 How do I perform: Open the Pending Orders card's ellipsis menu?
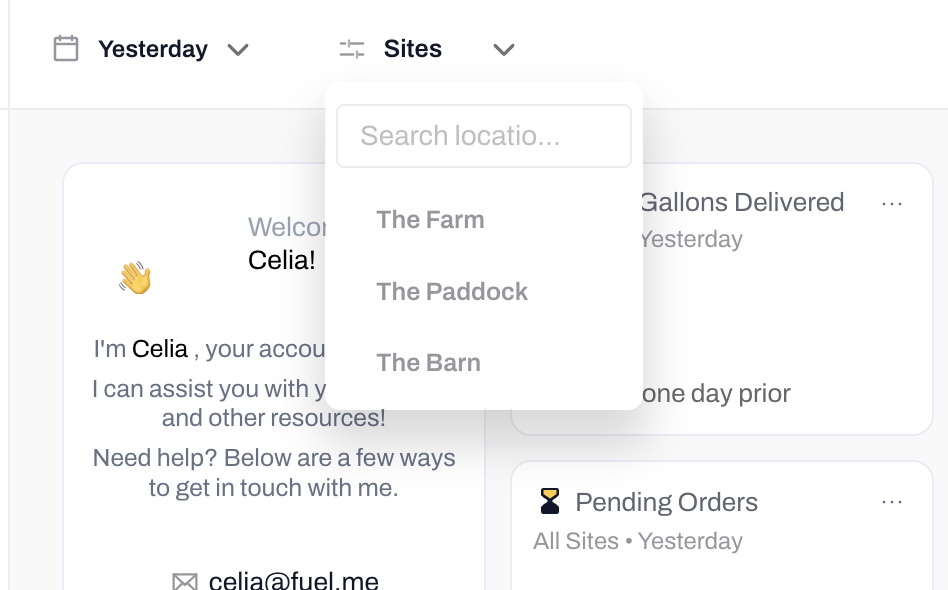pos(892,502)
